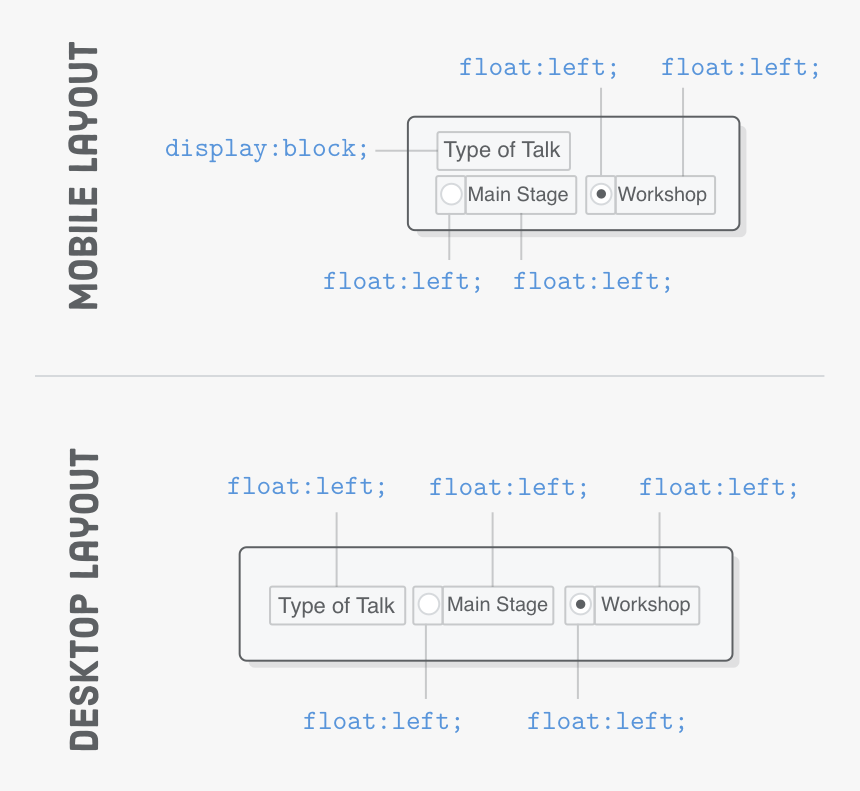Select Main Stage radio in mobile layout
This screenshot has width=860, height=791.
point(451,194)
